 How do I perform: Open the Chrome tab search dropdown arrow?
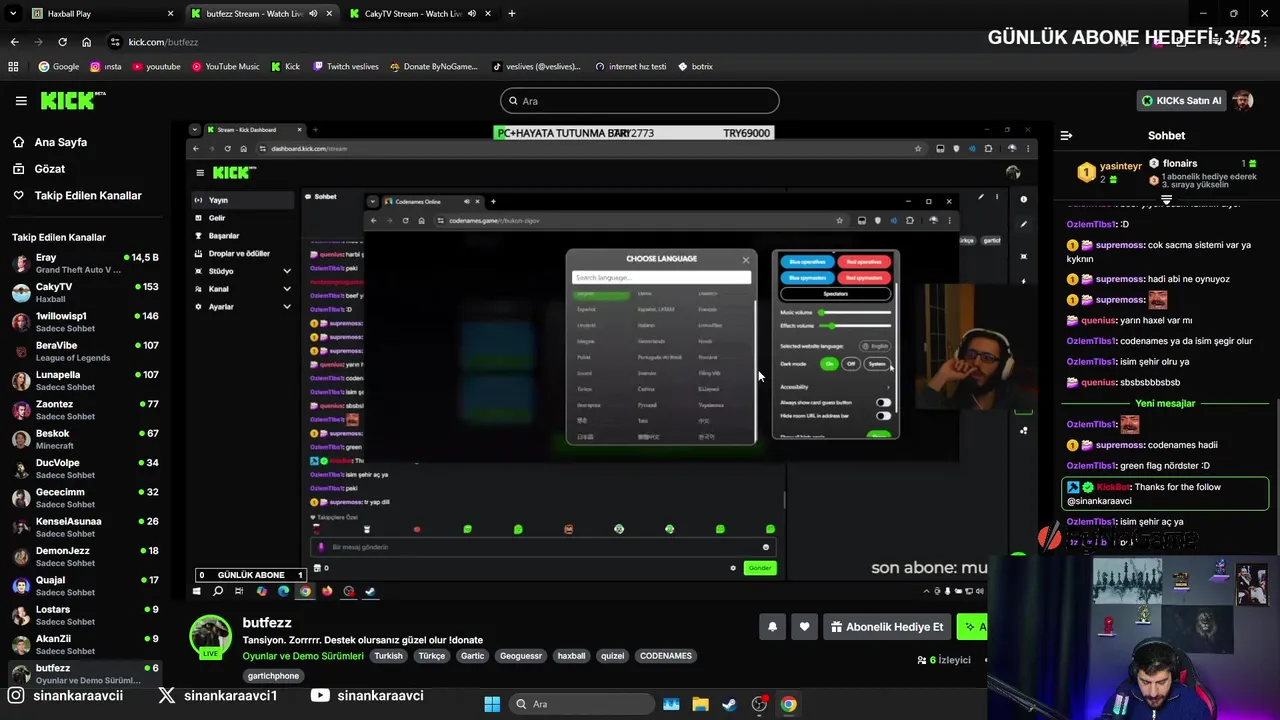point(13,14)
